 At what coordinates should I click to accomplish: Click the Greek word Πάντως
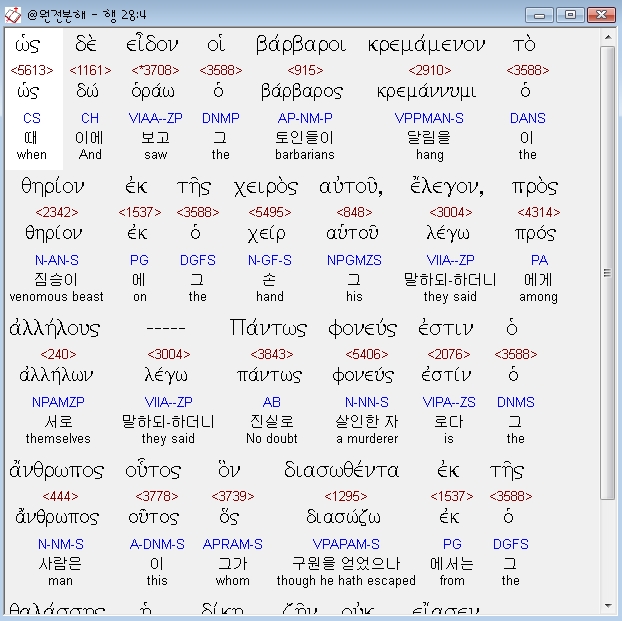click(x=268, y=329)
